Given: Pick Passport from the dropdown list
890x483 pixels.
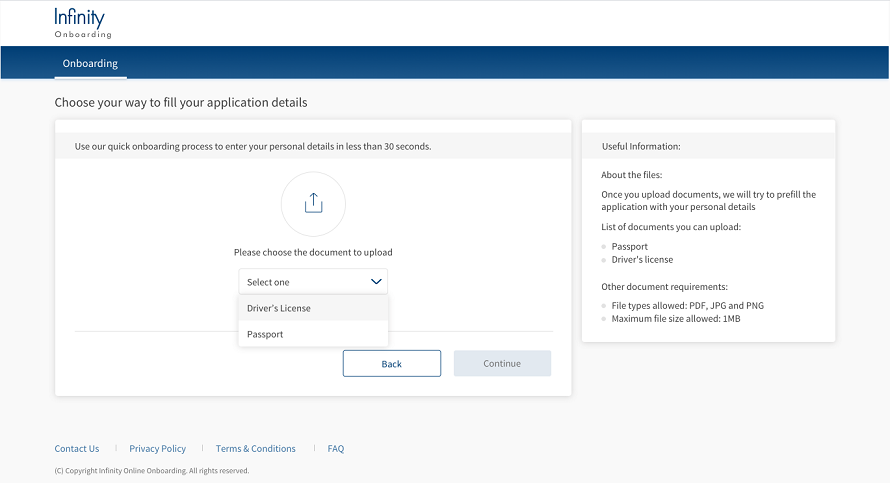Looking at the screenshot, I should (x=265, y=334).
